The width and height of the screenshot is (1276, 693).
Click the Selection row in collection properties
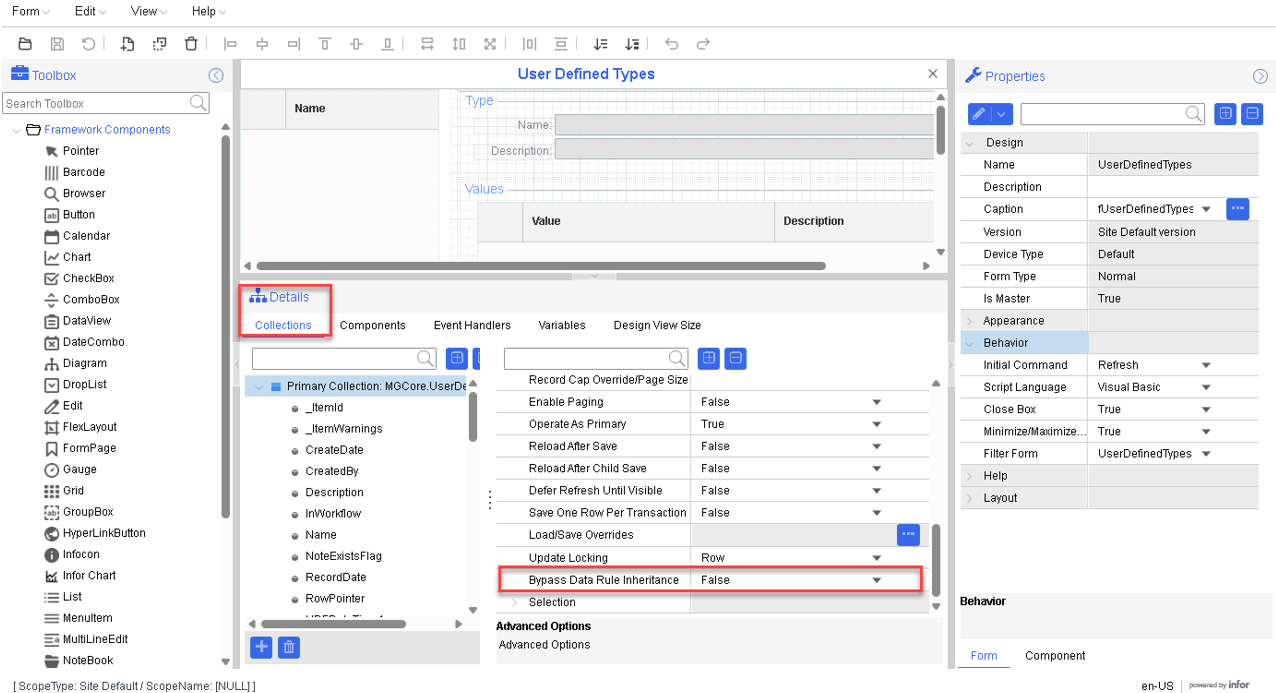pyautogui.click(x=713, y=602)
